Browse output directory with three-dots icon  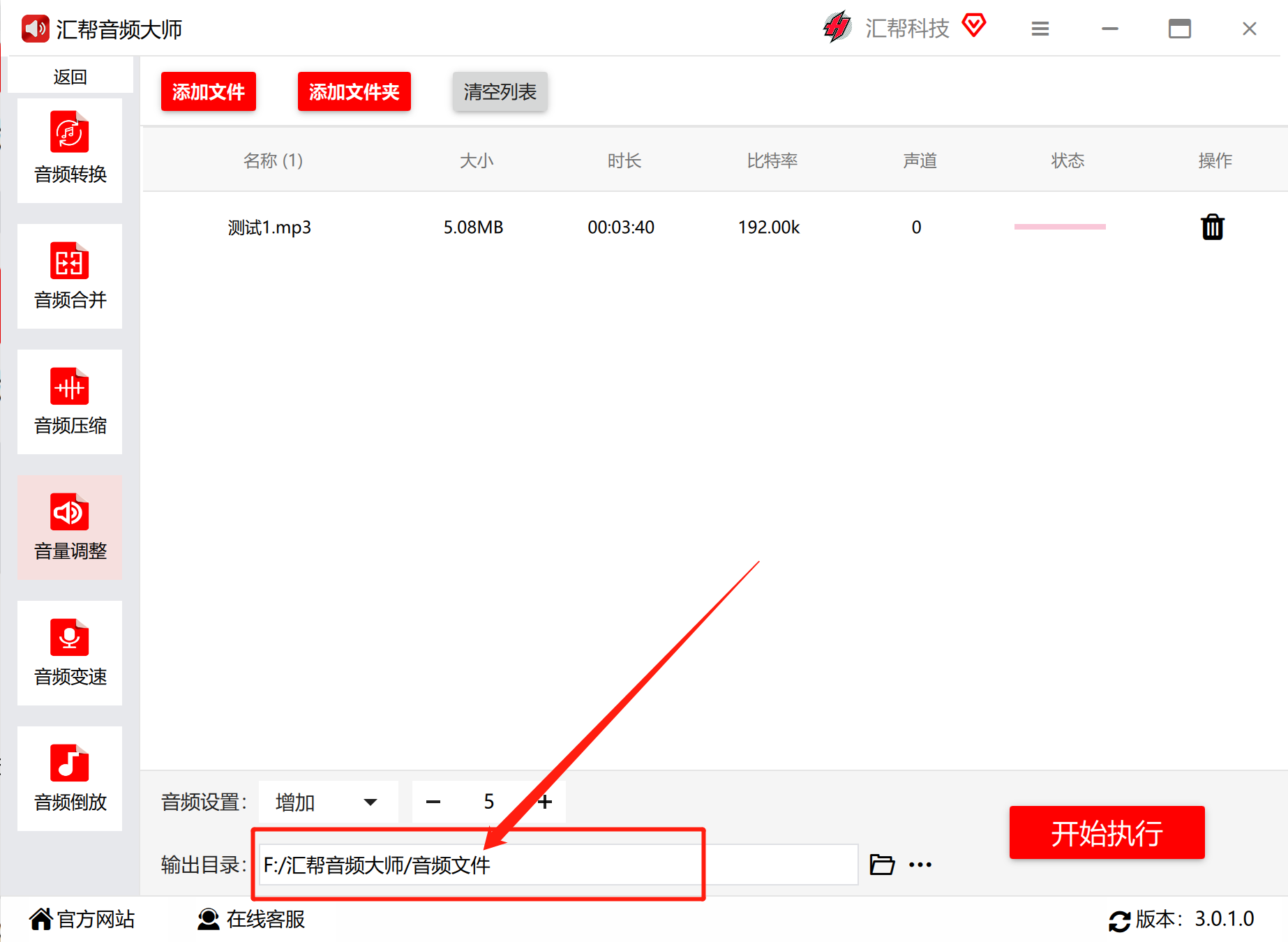(x=920, y=865)
